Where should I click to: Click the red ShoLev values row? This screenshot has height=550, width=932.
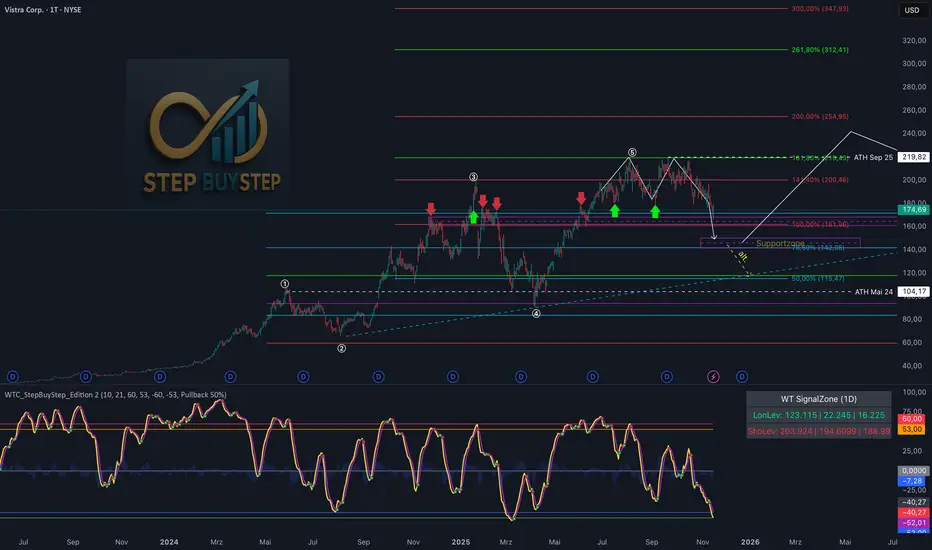(x=818, y=431)
